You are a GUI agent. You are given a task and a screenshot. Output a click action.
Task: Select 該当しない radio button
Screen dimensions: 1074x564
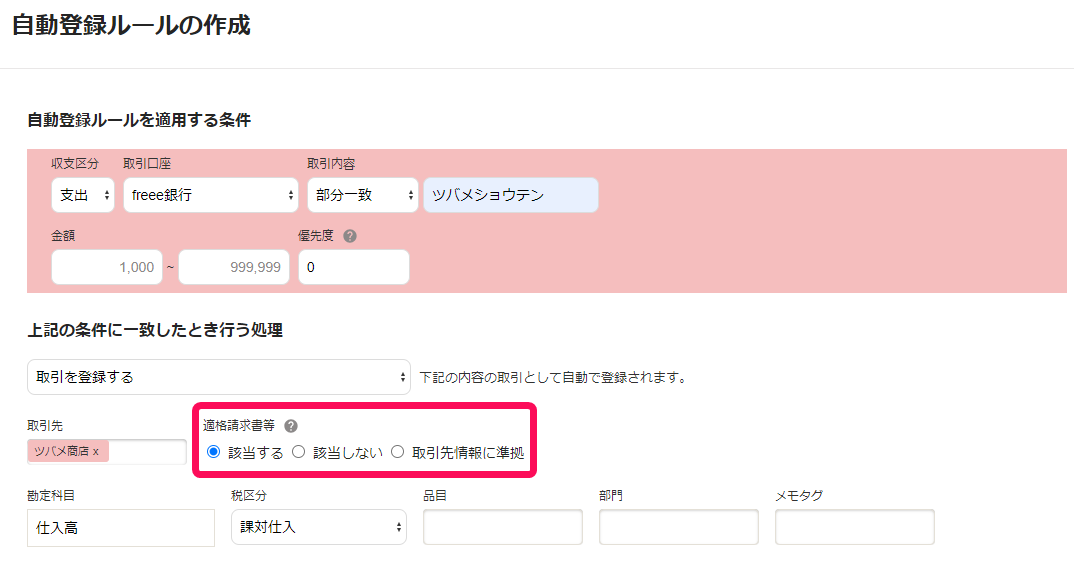tap(299, 452)
